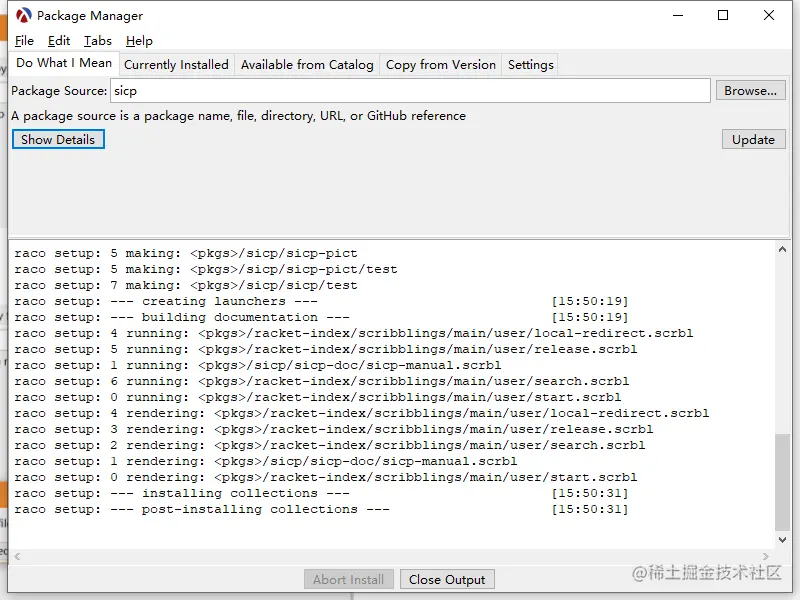
Task: Close the Package Manager window
Action: (x=769, y=15)
